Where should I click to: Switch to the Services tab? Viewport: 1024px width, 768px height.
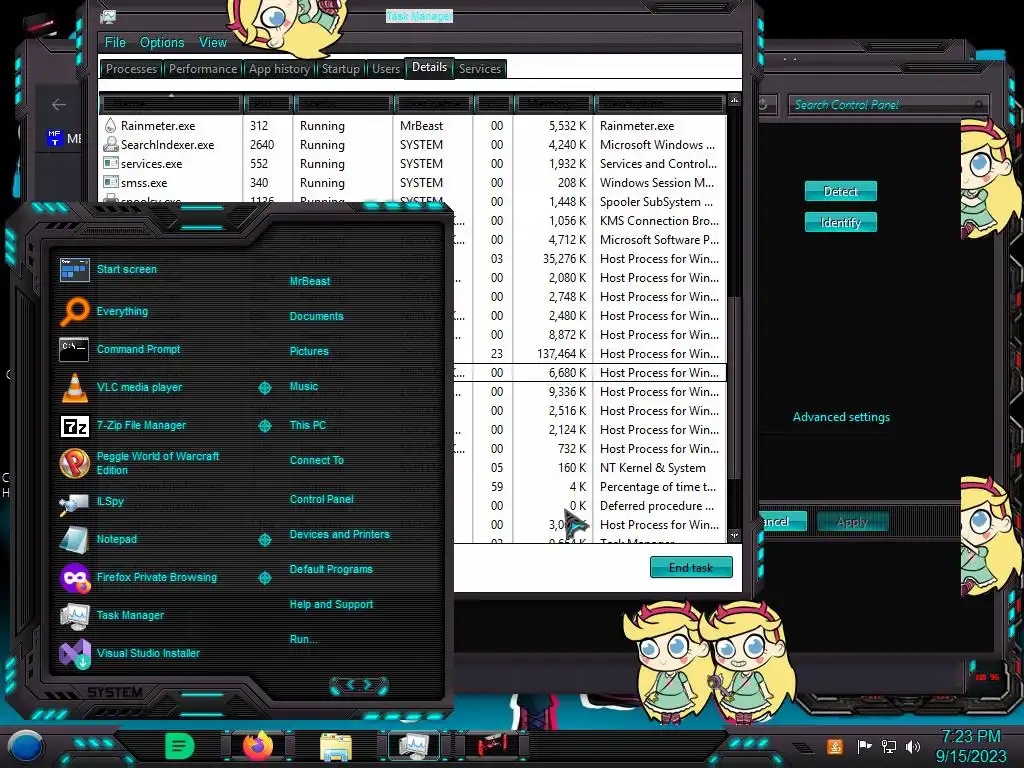[x=480, y=69]
